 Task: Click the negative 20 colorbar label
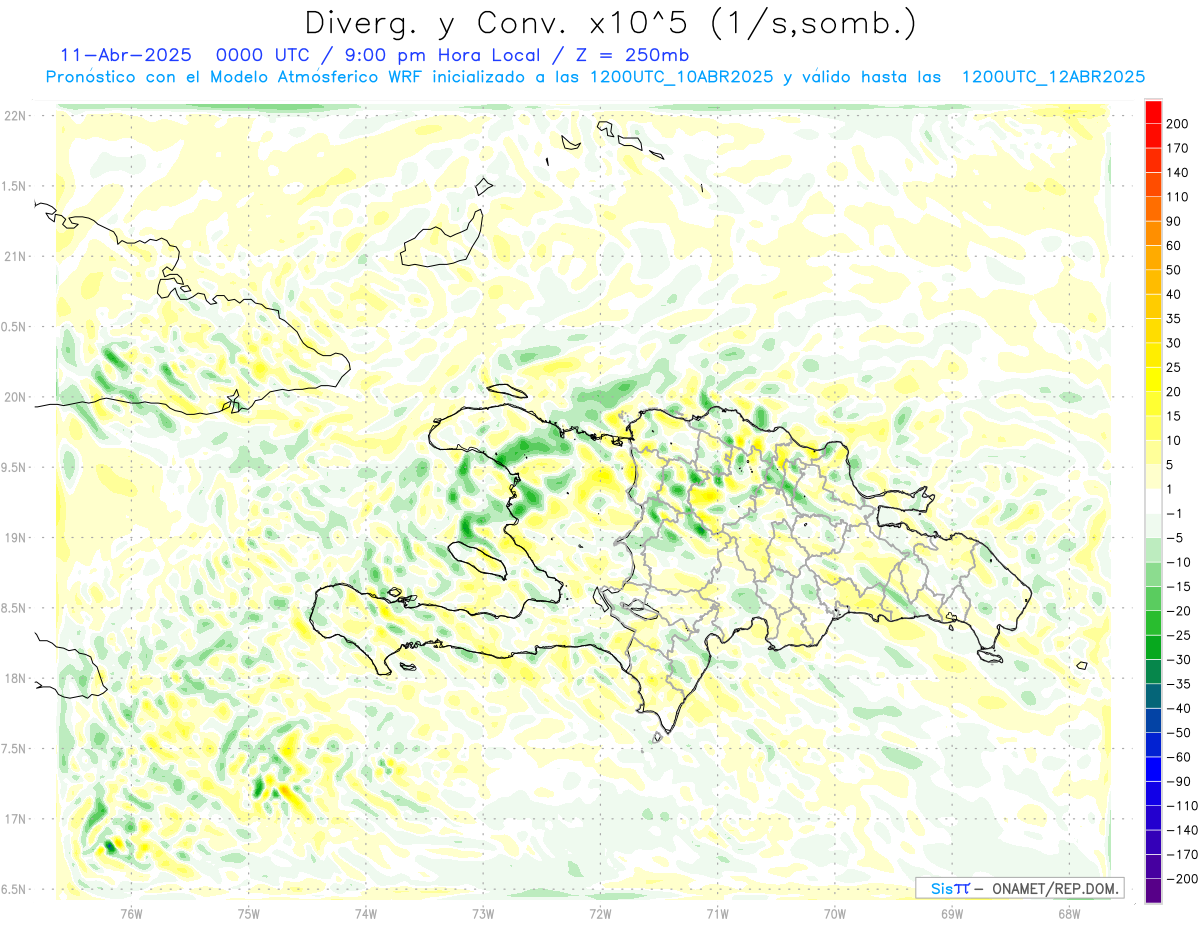click(1178, 611)
